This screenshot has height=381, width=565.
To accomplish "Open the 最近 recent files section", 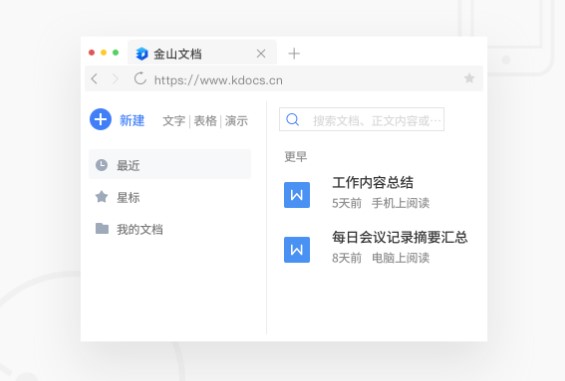I will pyautogui.click(x=170, y=164).
